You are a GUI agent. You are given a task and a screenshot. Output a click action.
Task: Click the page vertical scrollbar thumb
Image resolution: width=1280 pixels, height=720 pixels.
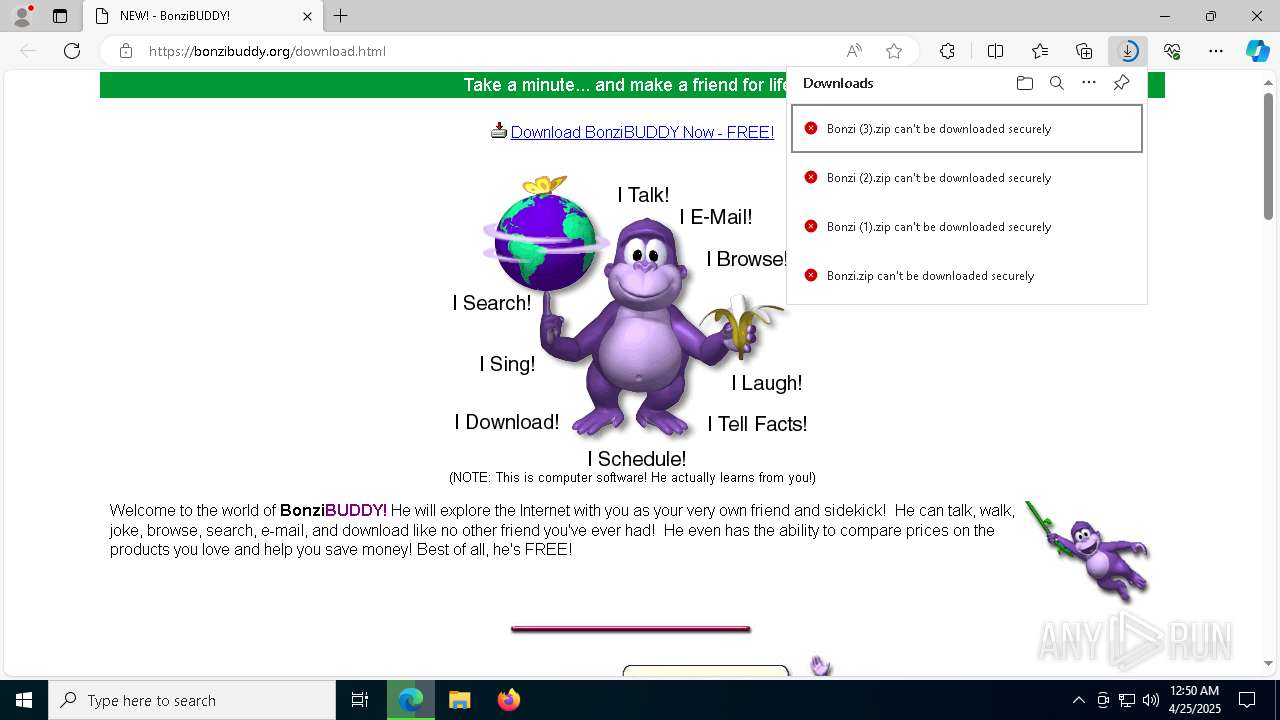1268,155
